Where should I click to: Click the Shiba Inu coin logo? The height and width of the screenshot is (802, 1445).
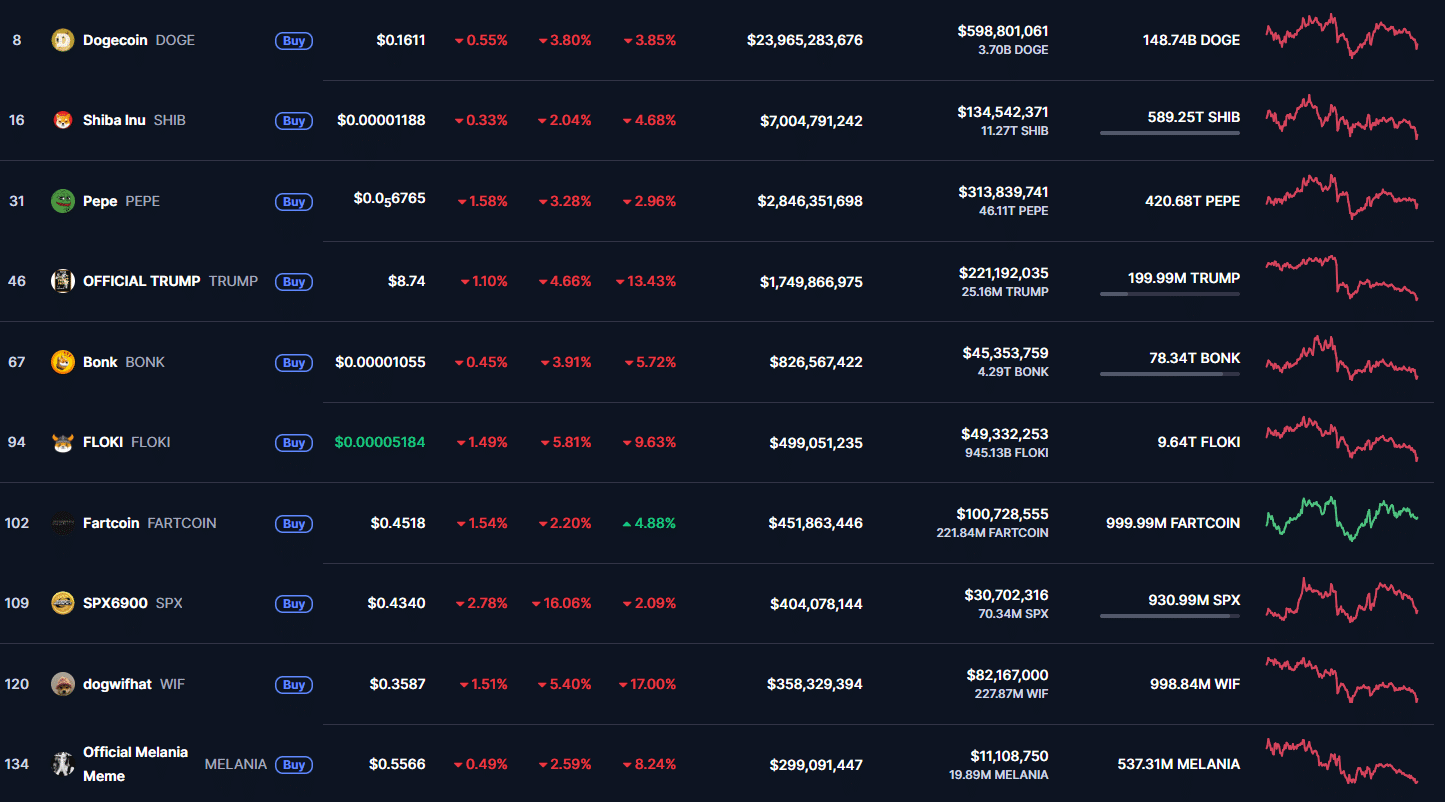[x=63, y=120]
